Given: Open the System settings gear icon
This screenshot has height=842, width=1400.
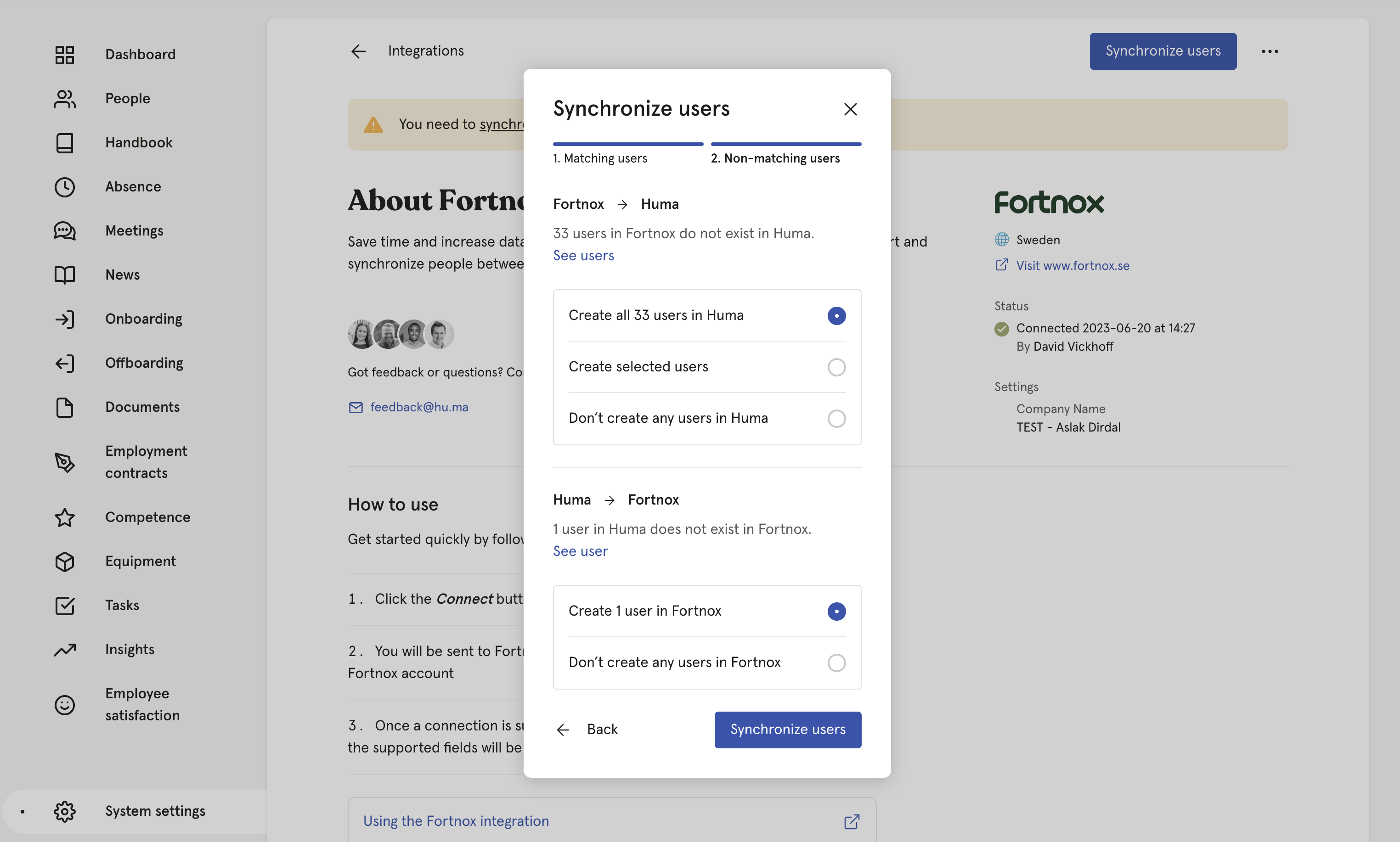Looking at the screenshot, I should click(65, 811).
